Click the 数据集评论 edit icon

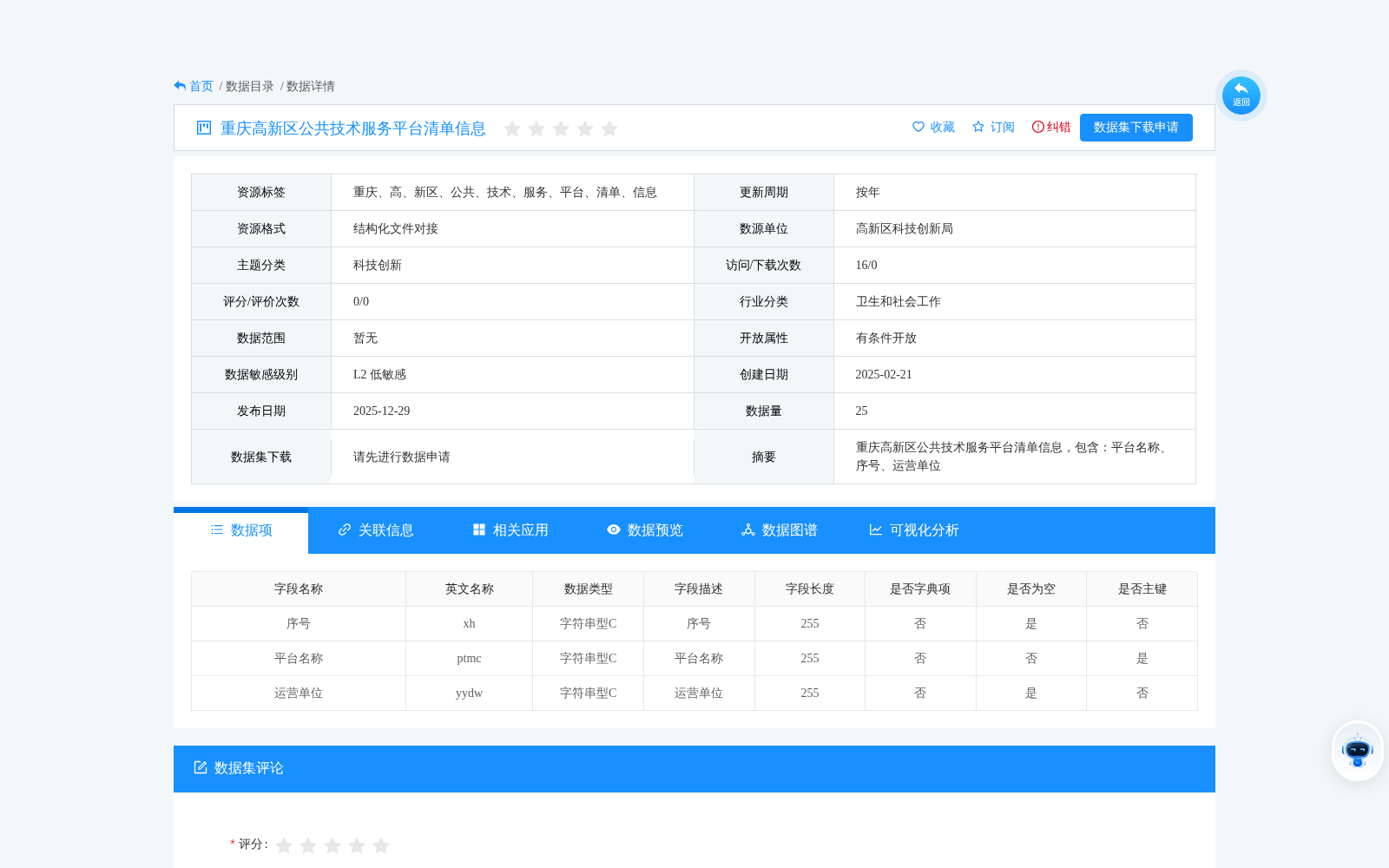(201, 767)
